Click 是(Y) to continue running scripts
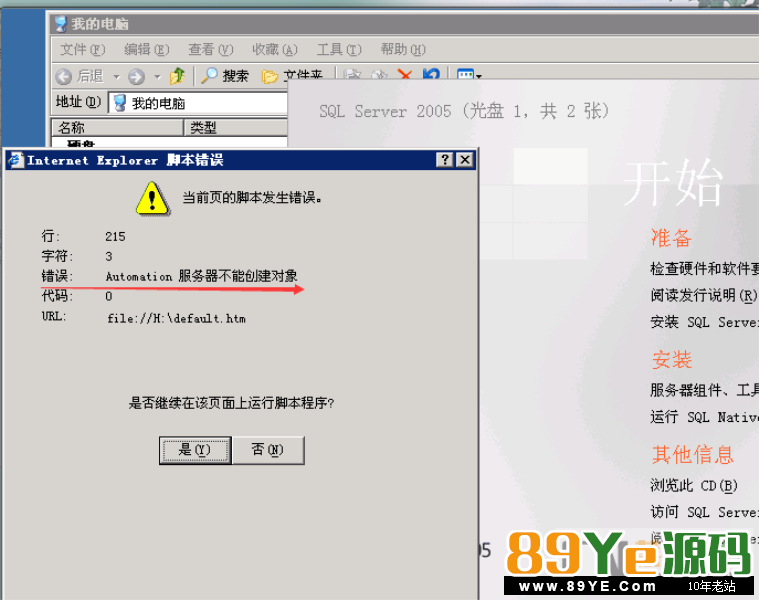The height and width of the screenshot is (600, 759). tap(195, 450)
